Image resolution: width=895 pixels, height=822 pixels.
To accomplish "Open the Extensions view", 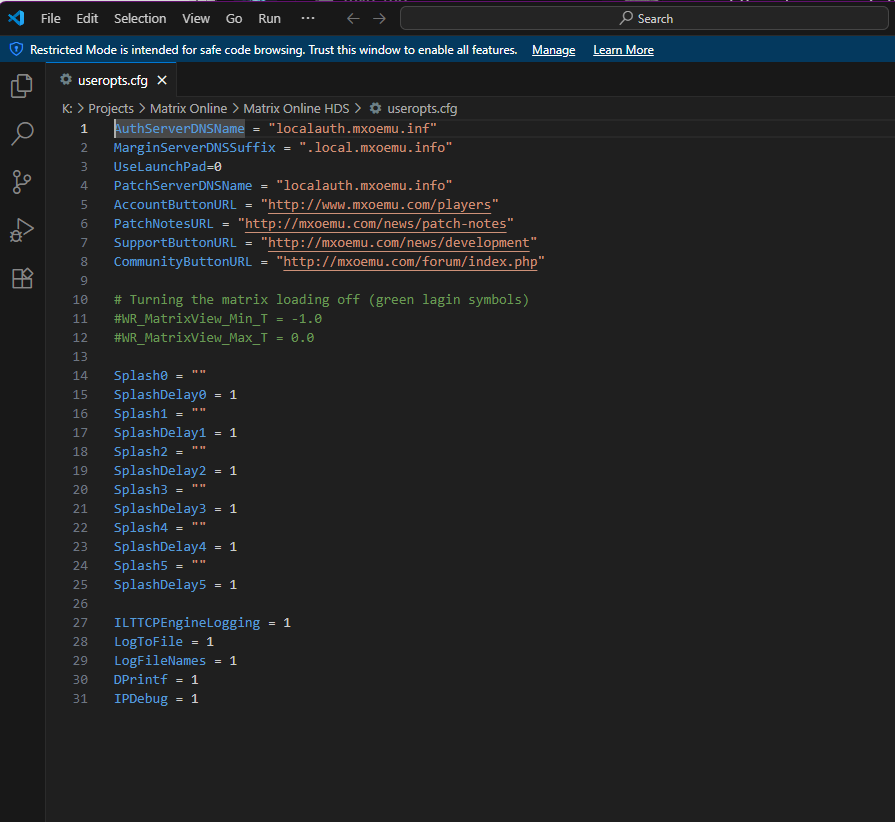I will pyautogui.click(x=21, y=278).
